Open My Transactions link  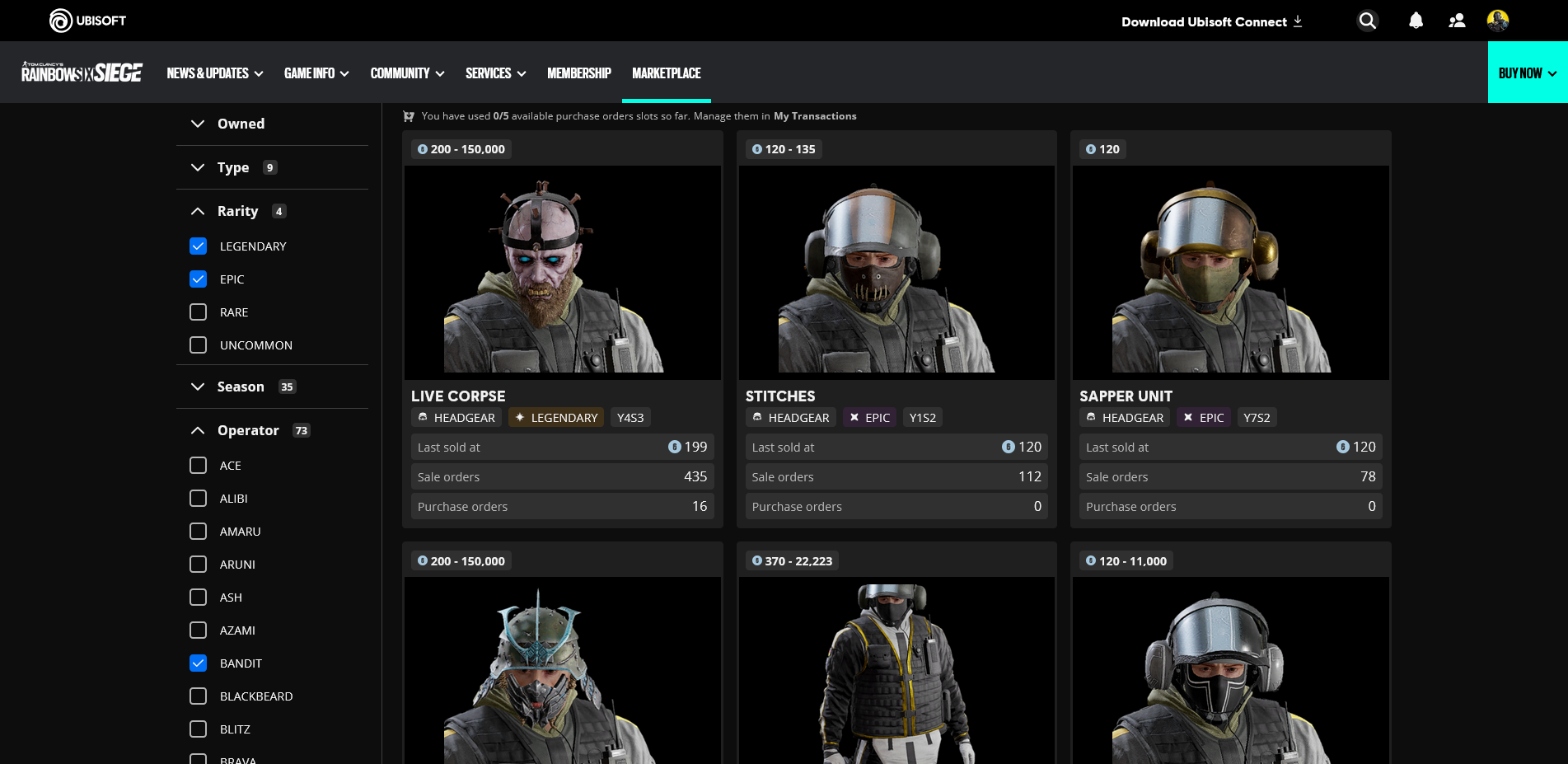(815, 116)
